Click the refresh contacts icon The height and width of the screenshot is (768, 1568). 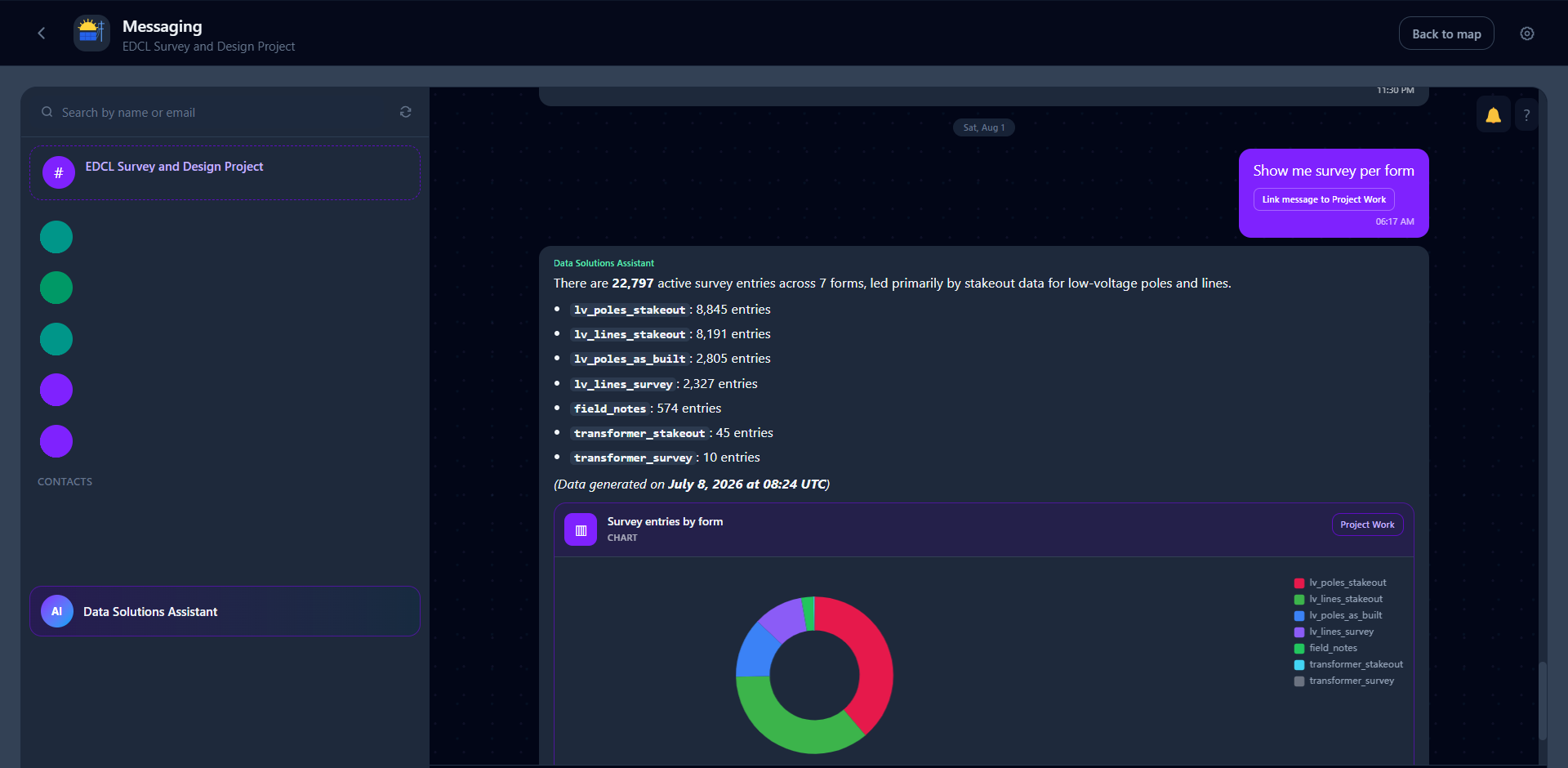tap(405, 112)
